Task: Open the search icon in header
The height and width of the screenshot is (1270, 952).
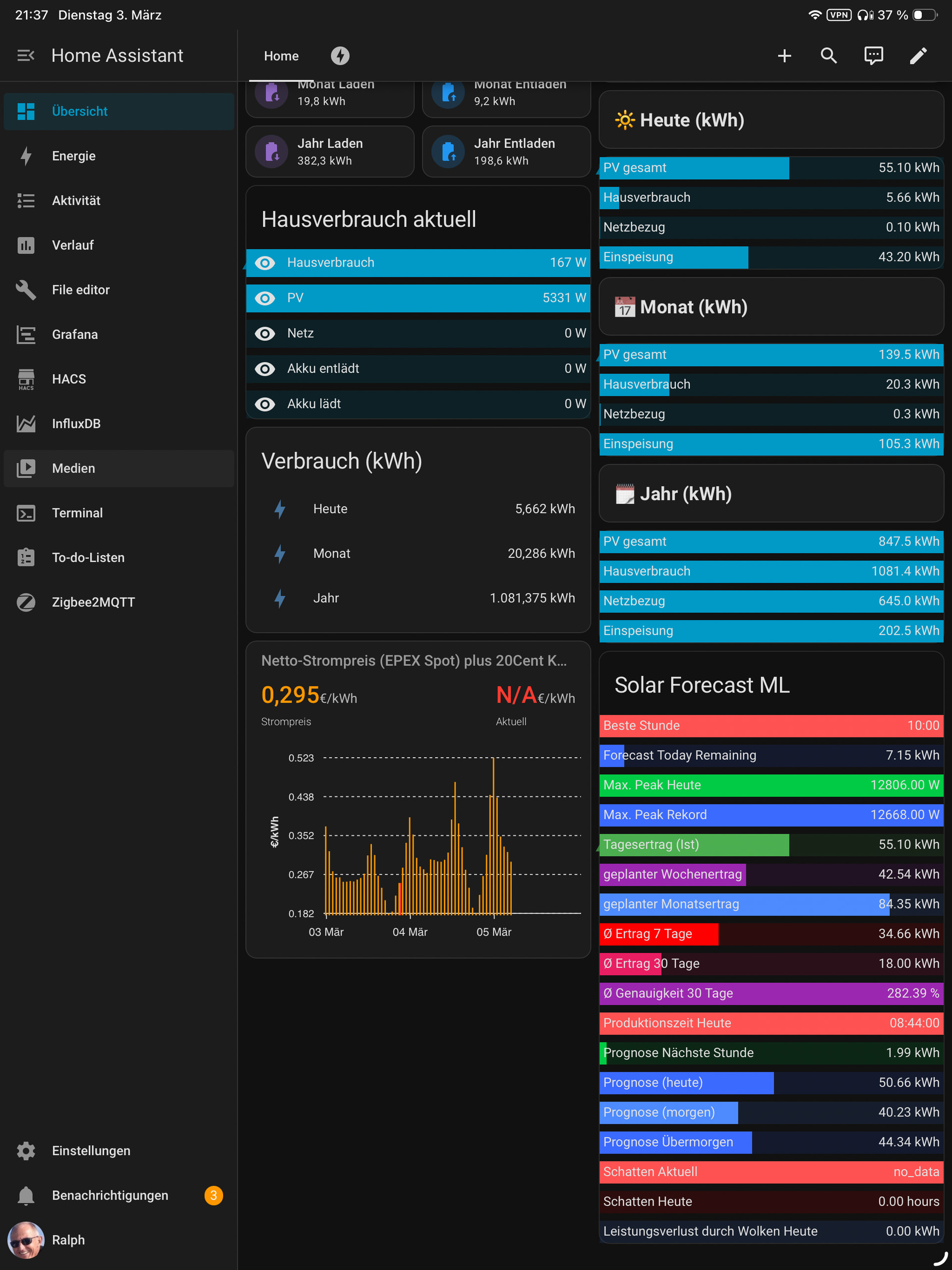Action: (x=829, y=56)
